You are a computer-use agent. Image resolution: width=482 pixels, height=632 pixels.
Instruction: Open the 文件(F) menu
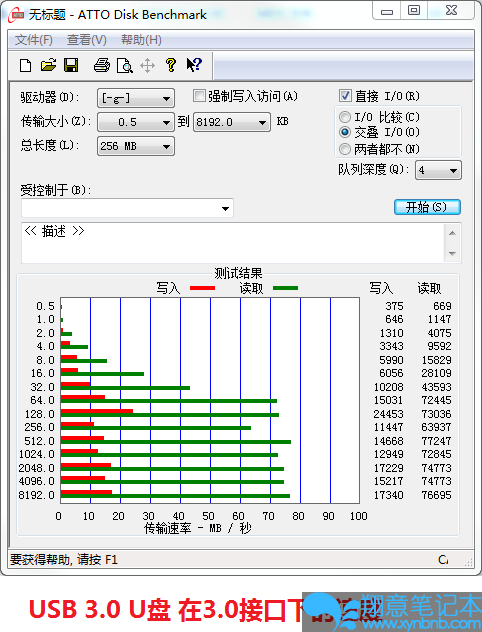[x=34, y=40]
